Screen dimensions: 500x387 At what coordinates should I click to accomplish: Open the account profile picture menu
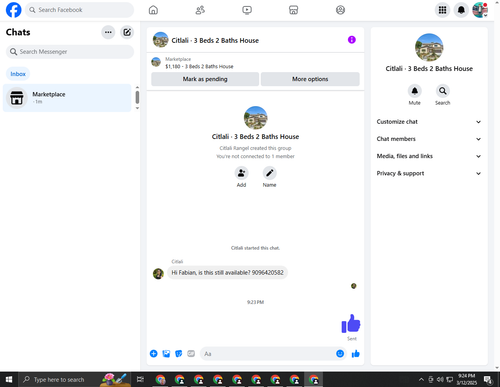point(480,10)
